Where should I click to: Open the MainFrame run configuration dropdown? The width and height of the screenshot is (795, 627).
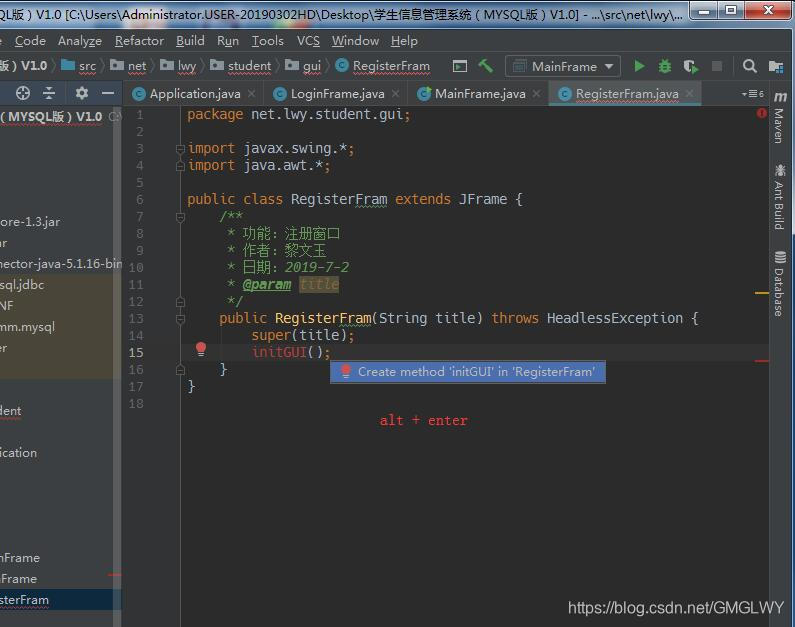pos(563,66)
